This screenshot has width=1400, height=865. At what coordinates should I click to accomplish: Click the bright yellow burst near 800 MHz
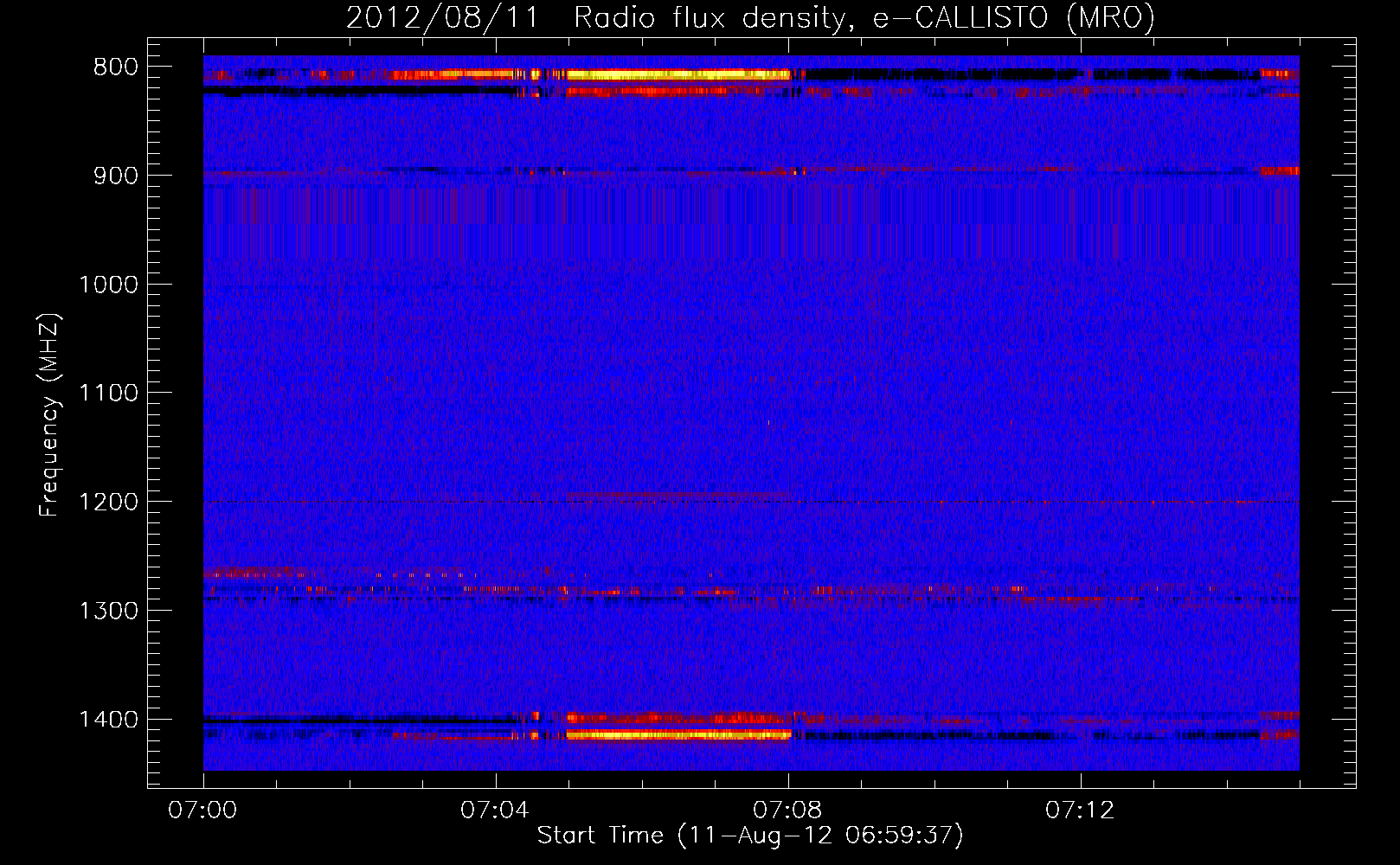coord(679,75)
